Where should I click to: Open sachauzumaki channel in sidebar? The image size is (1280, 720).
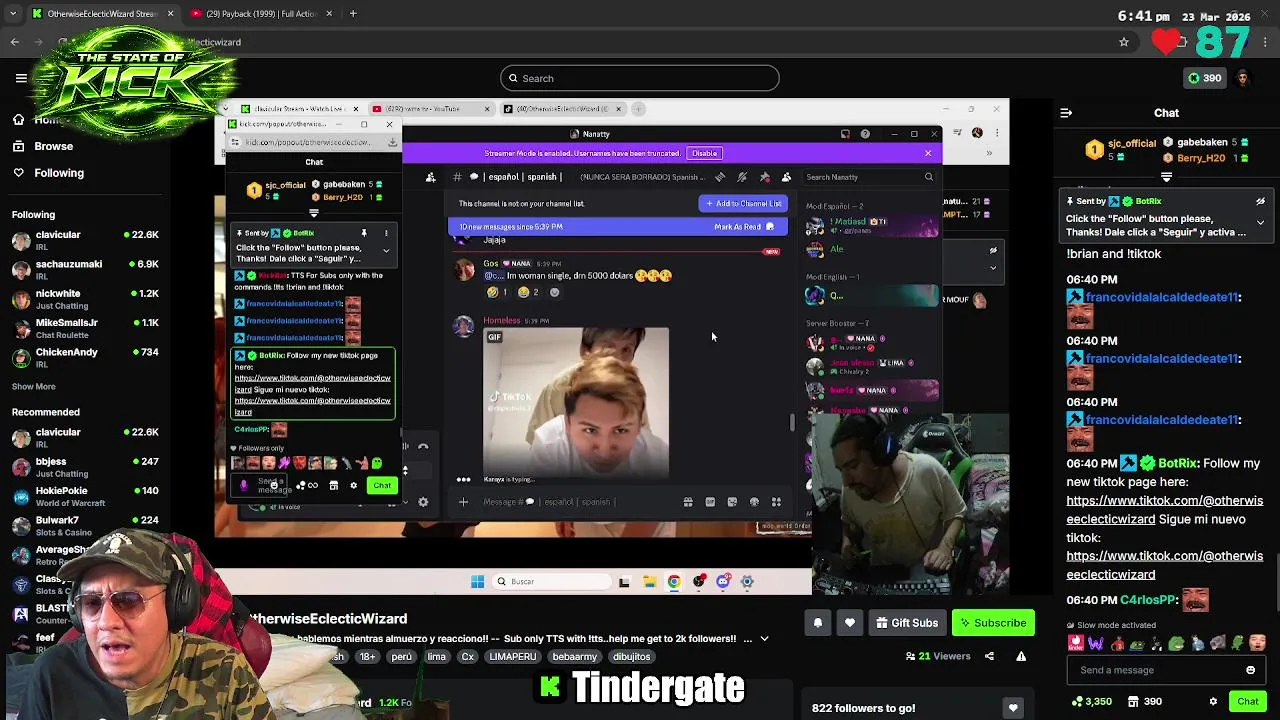click(x=85, y=271)
